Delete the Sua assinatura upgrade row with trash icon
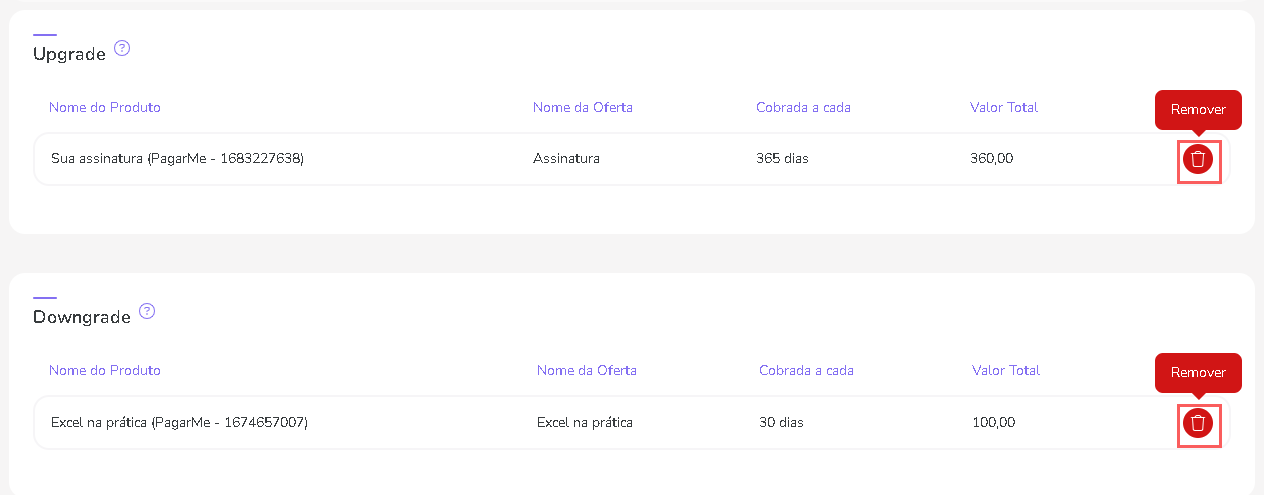This screenshot has height=495, width=1264. pyautogui.click(x=1198, y=159)
